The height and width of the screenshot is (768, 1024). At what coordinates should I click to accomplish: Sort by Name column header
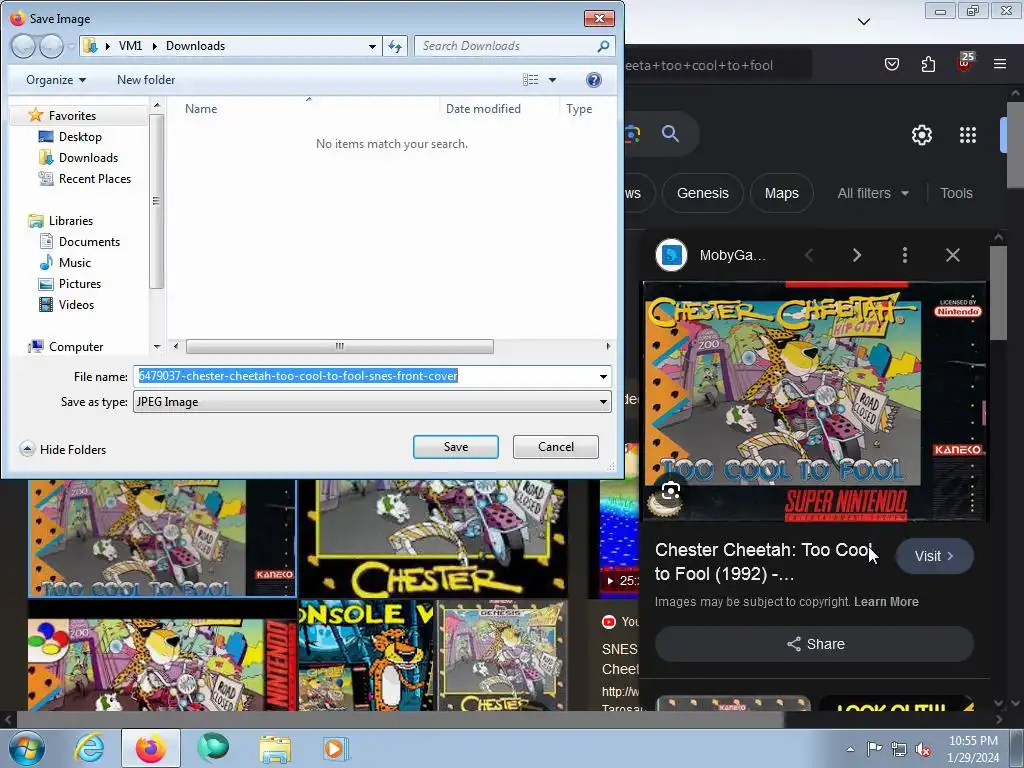201,108
